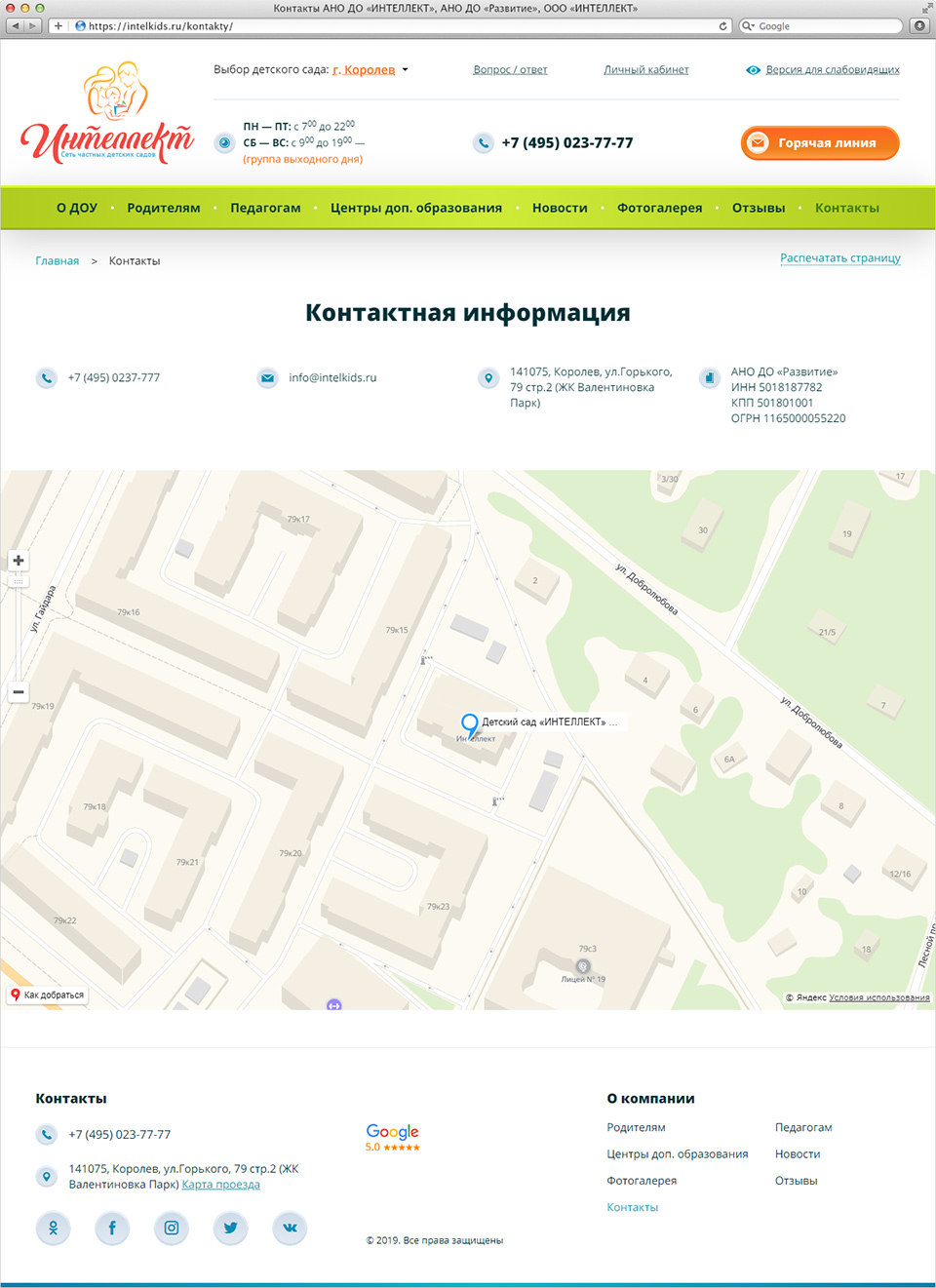Select the Контакты item in the green menu
This screenshot has width=936, height=1288.
coord(847,208)
